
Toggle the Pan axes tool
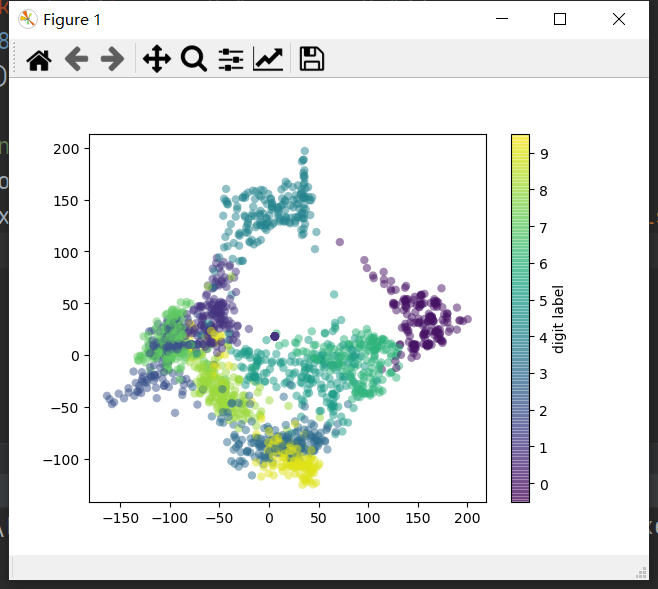[157, 60]
